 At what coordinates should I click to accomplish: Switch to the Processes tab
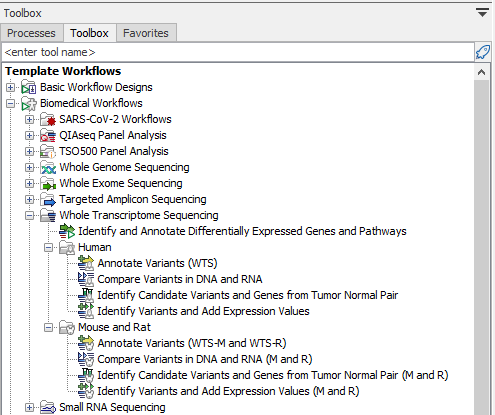tap(31, 33)
